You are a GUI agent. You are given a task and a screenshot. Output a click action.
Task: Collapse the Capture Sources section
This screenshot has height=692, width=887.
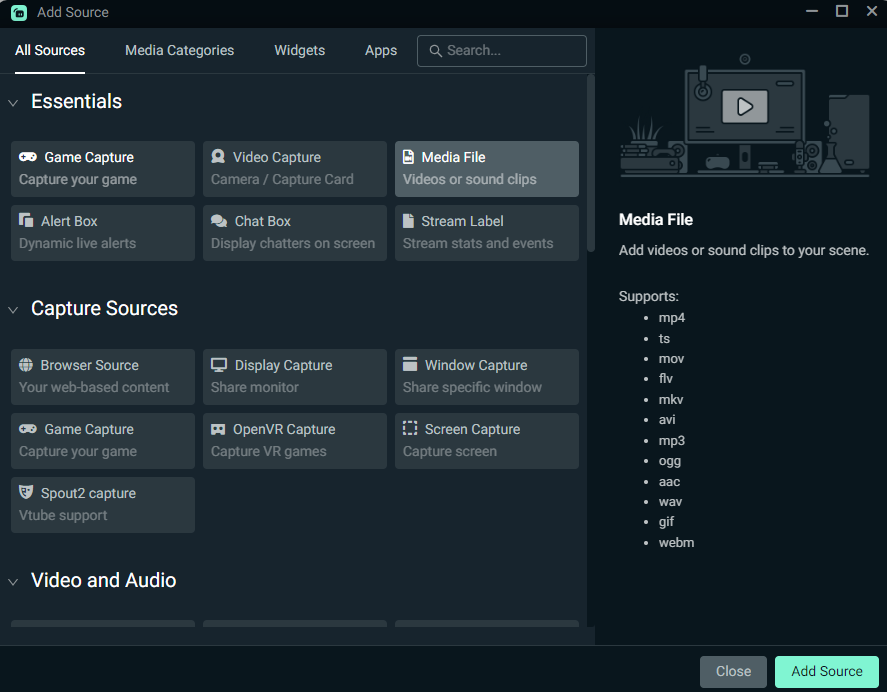pyautogui.click(x=13, y=309)
